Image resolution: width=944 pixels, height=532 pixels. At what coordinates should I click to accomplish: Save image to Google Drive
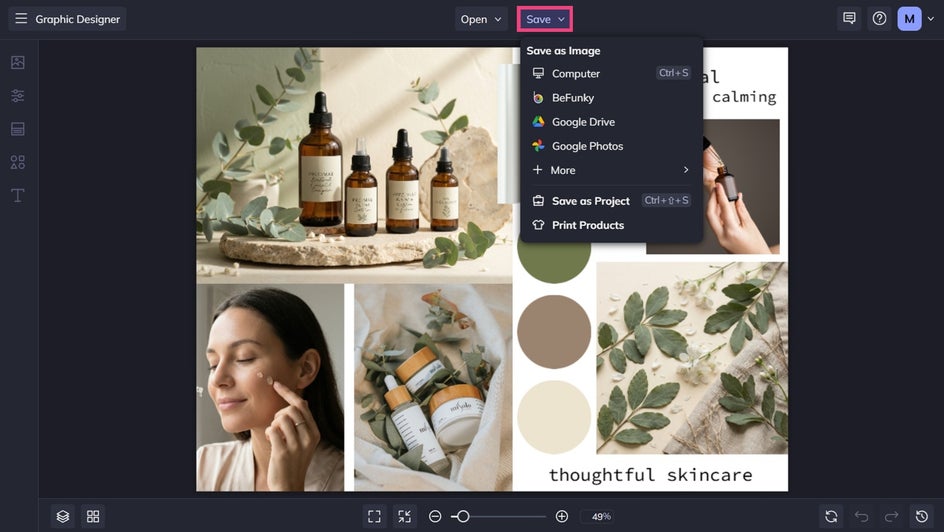(x=611, y=122)
